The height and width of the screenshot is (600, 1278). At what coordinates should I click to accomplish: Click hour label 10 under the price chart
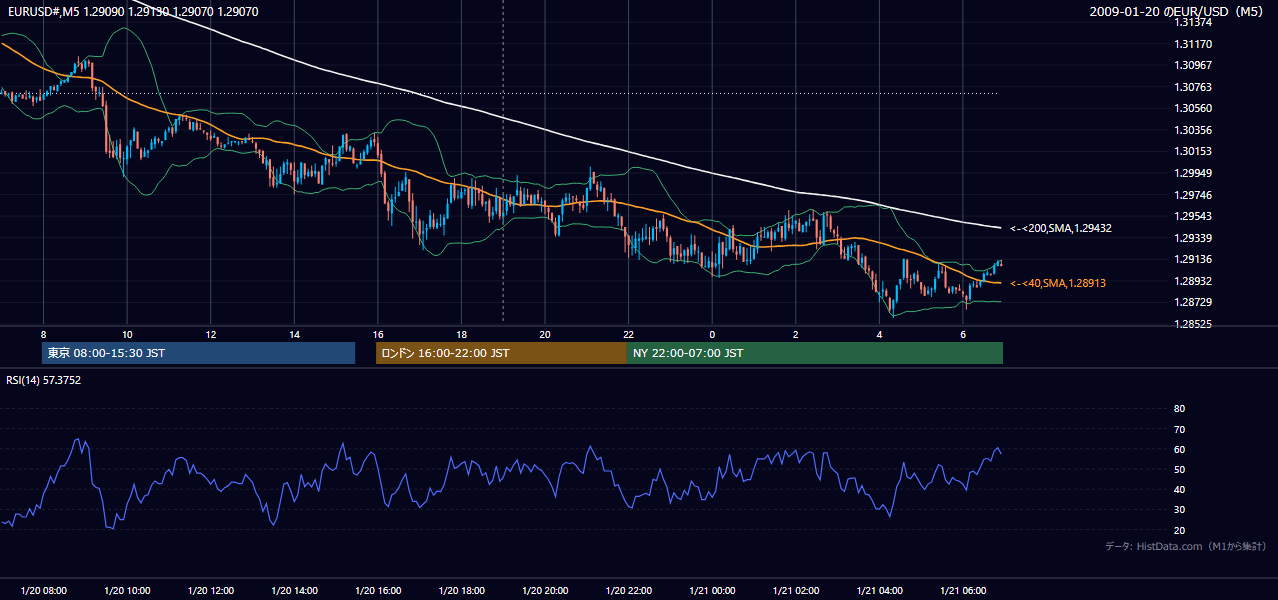pyautogui.click(x=127, y=333)
